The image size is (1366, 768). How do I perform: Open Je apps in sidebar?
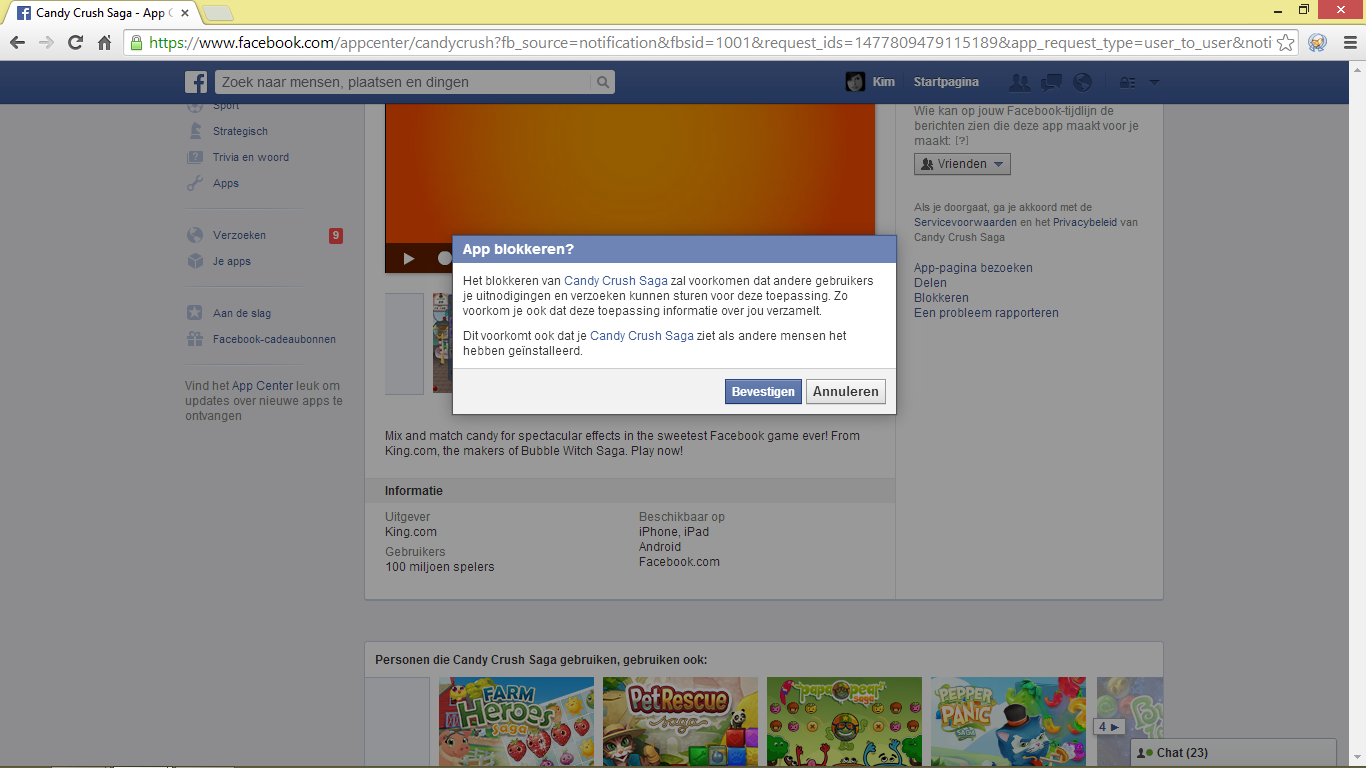[x=232, y=261]
